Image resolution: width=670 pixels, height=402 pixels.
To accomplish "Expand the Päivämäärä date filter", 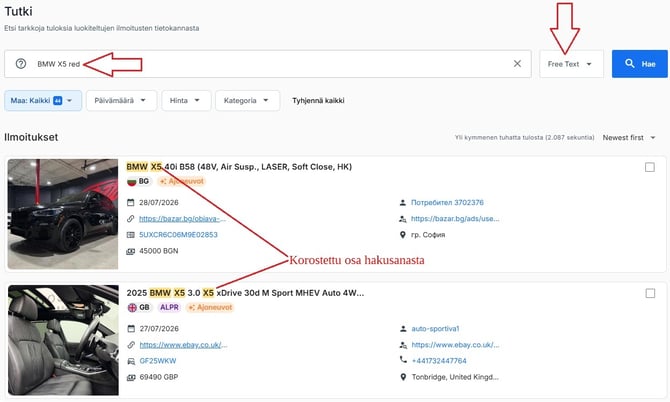I will point(121,101).
